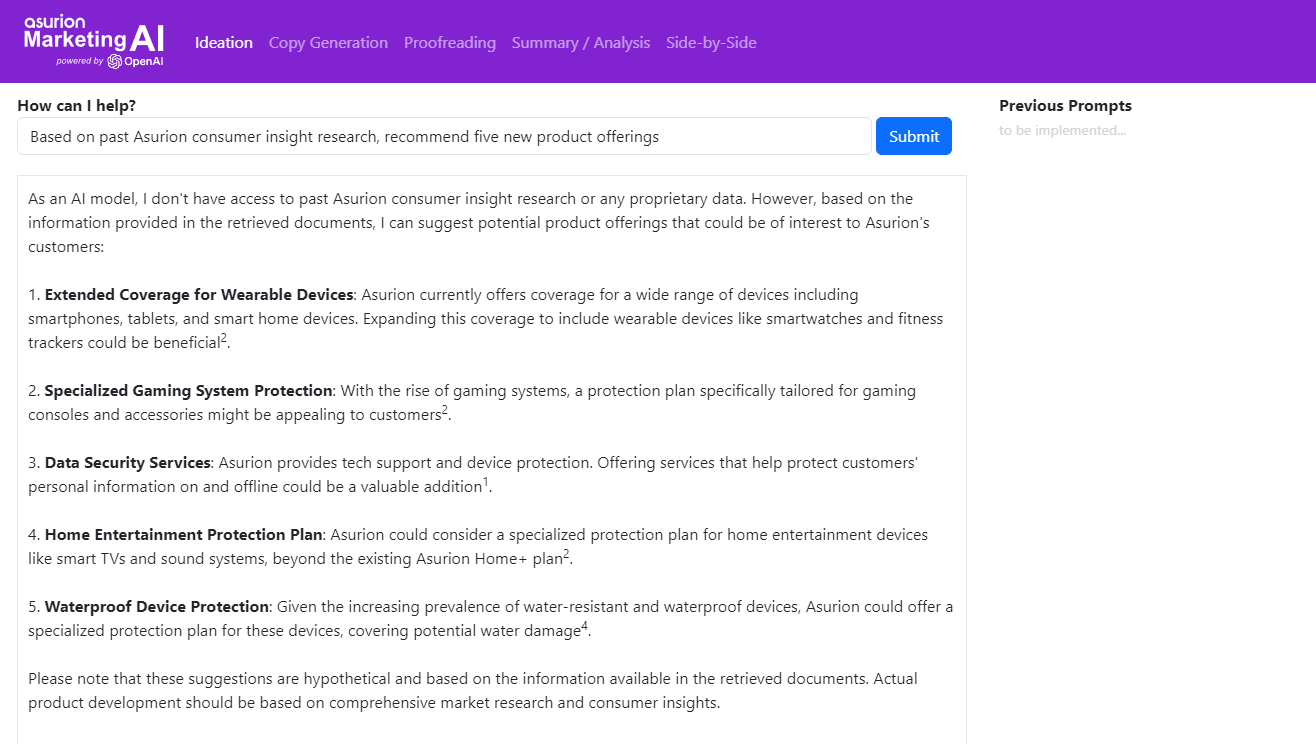Click citation 4 after 'potential water damage'
Screen dimensions: 1316x744
click(585, 627)
